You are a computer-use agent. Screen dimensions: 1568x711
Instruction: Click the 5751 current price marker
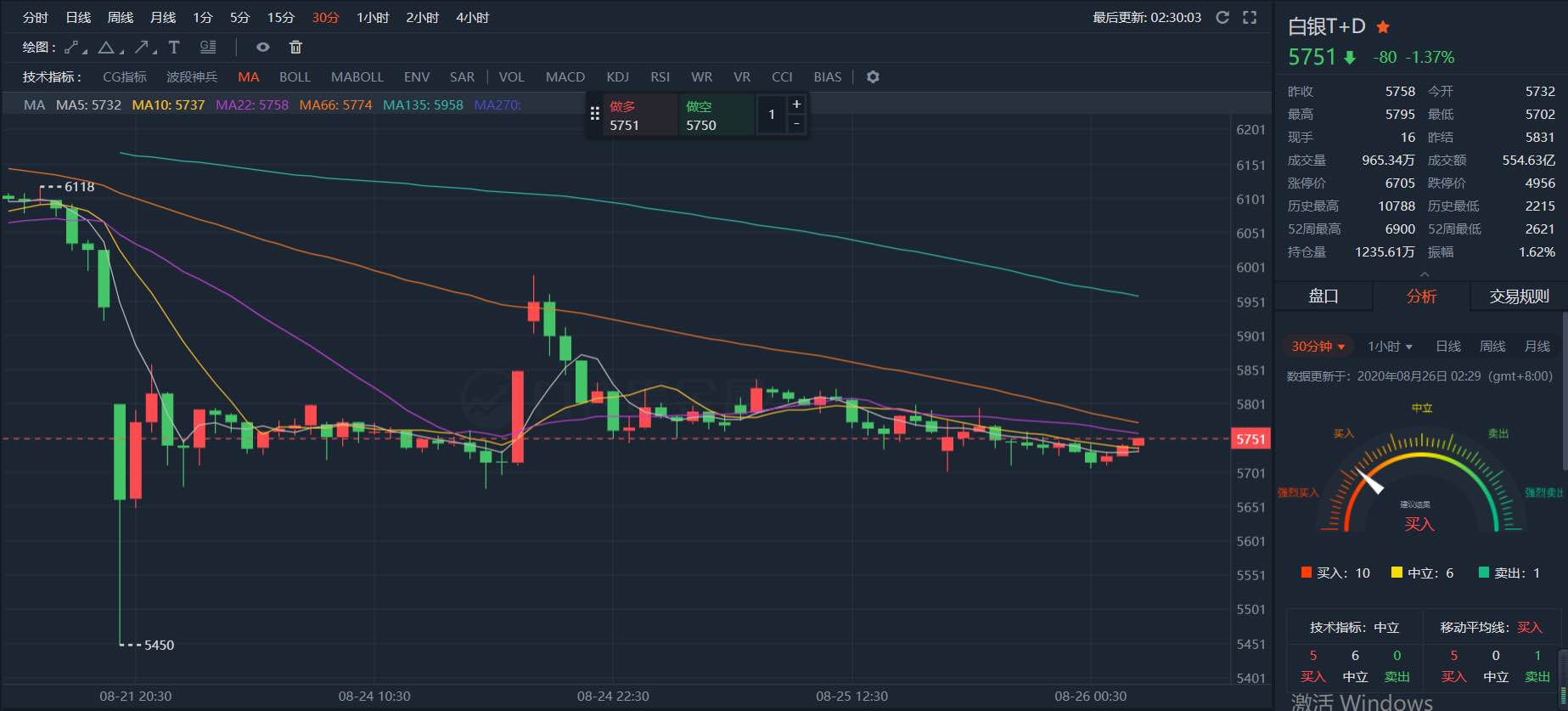pyautogui.click(x=1250, y=438)
